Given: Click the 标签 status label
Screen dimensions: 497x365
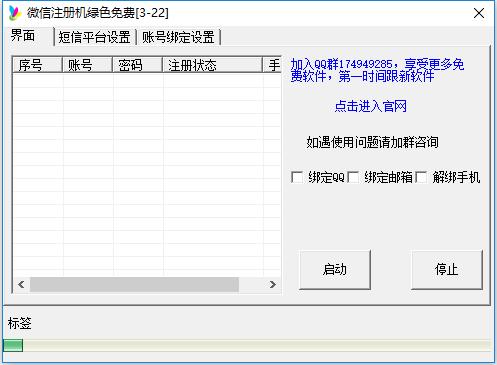Looking at the screenshot, I should (20, 323).
